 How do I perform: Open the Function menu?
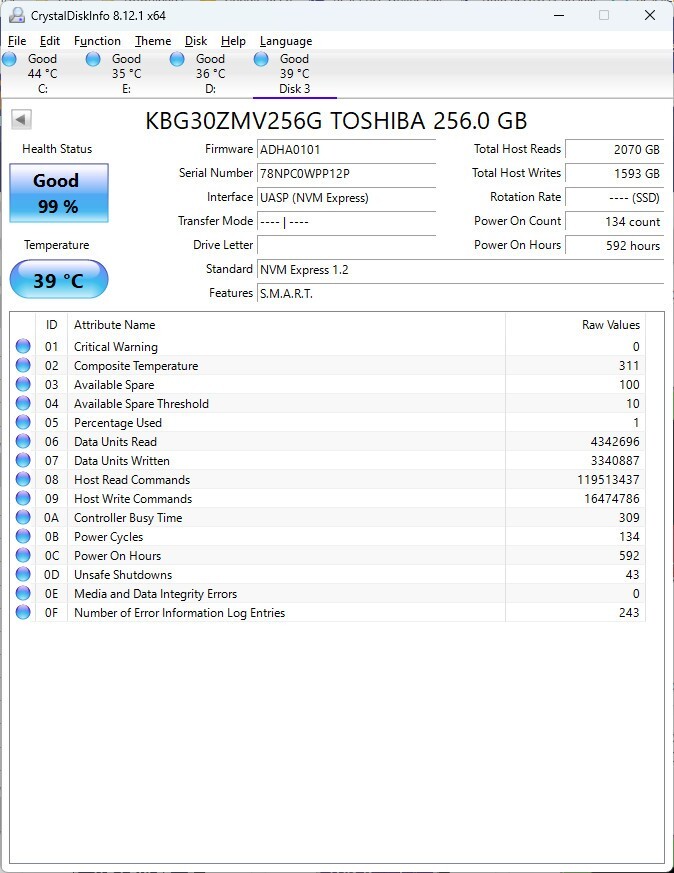[97, 41]
